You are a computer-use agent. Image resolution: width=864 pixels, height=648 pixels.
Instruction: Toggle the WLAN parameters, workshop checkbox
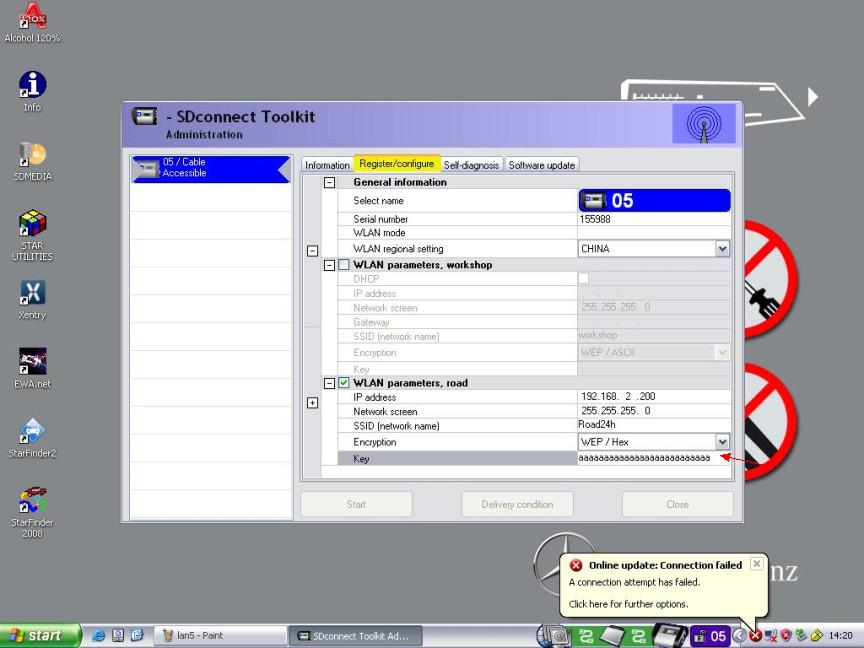(344, 265)
